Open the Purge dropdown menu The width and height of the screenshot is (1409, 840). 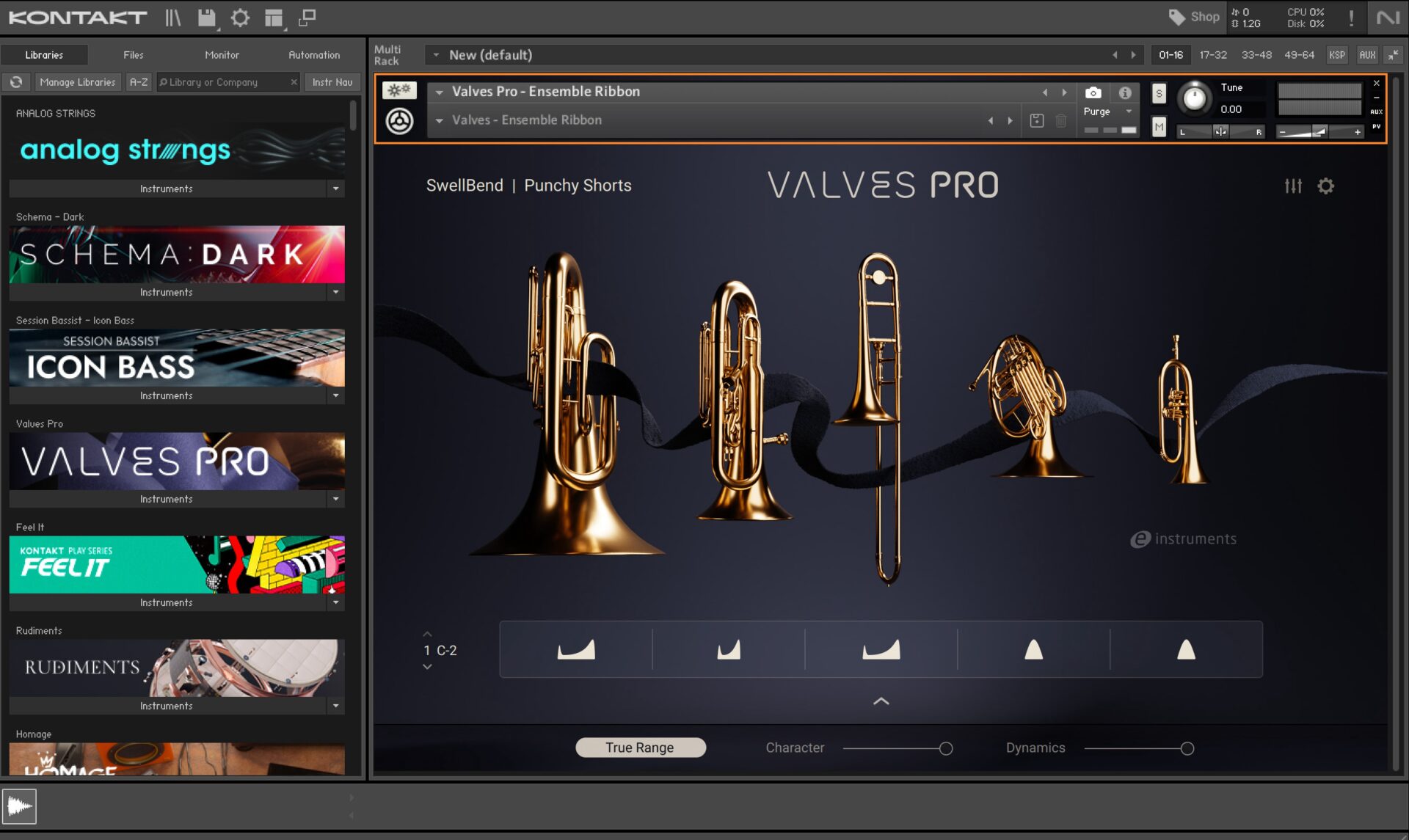click(x=1128, y=112)
